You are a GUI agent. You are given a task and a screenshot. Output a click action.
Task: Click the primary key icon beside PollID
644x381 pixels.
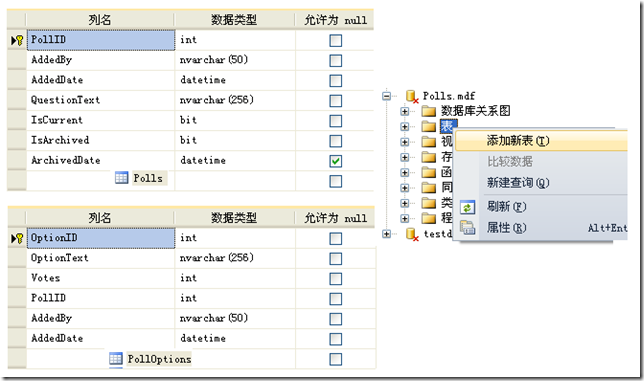[19, 40]
